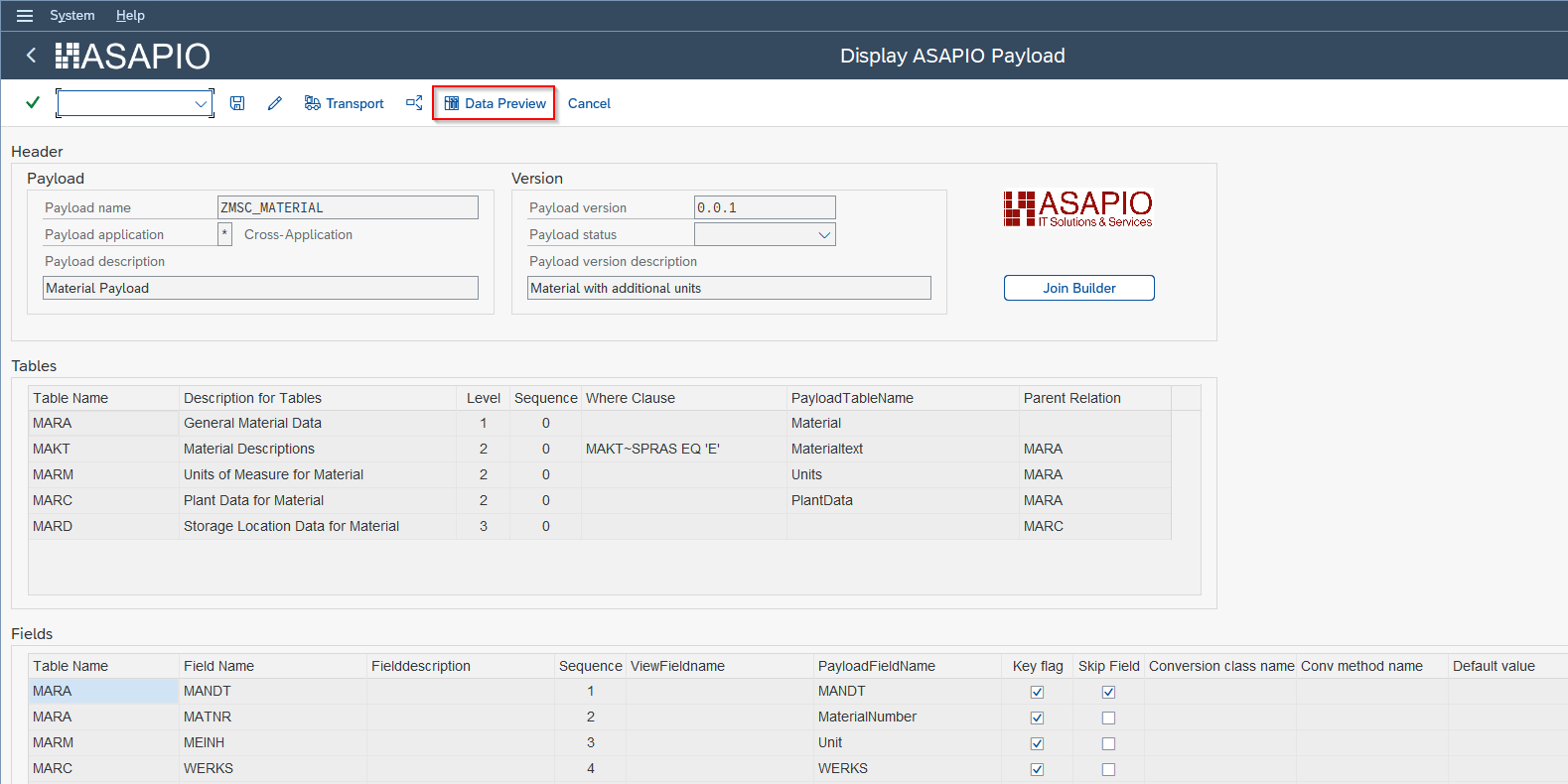
Task: Click the Units of Measure for Material cell
Action: (318, 474)
